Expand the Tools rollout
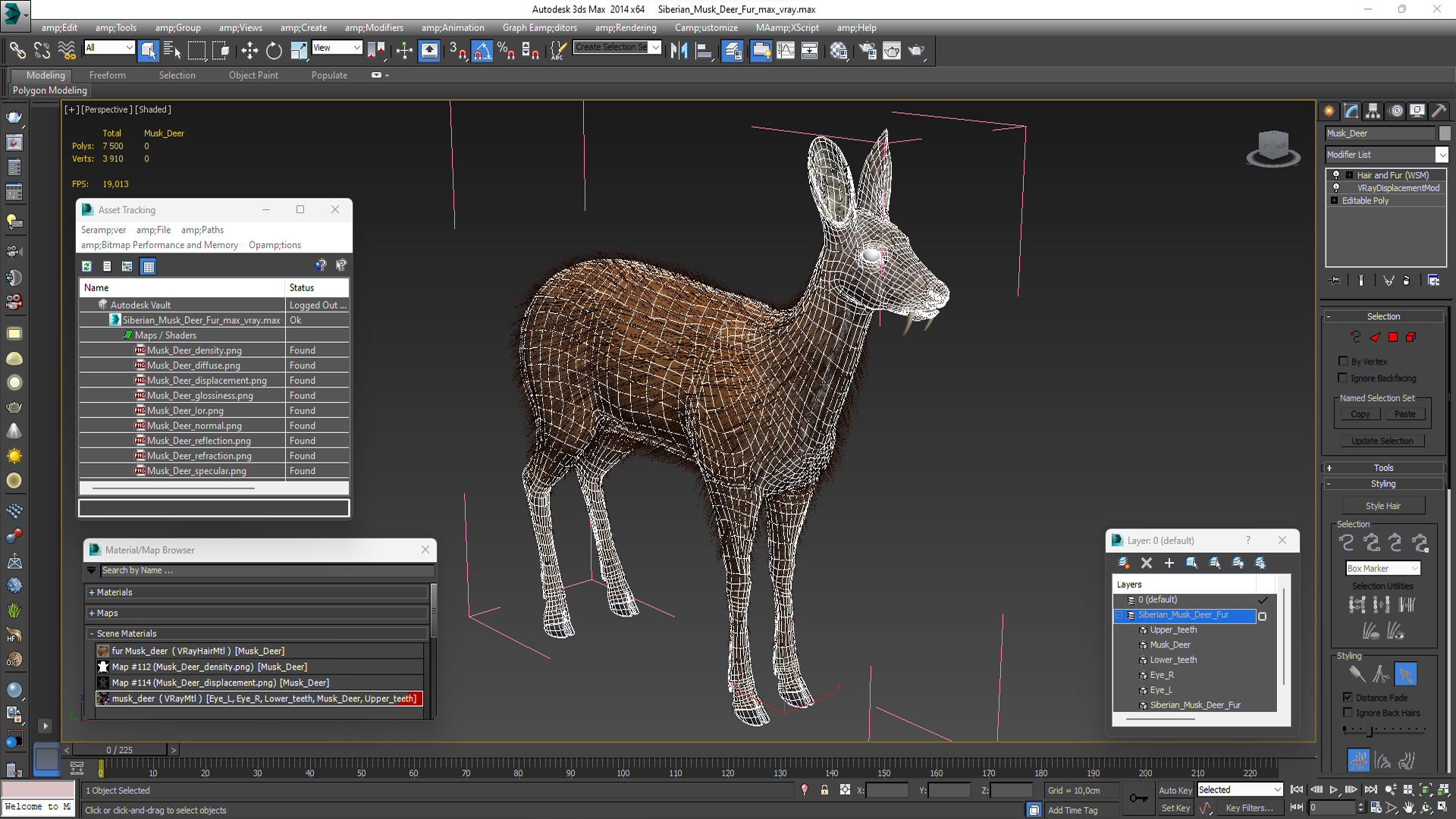1456x819 pixels. tap(1383, 468)
